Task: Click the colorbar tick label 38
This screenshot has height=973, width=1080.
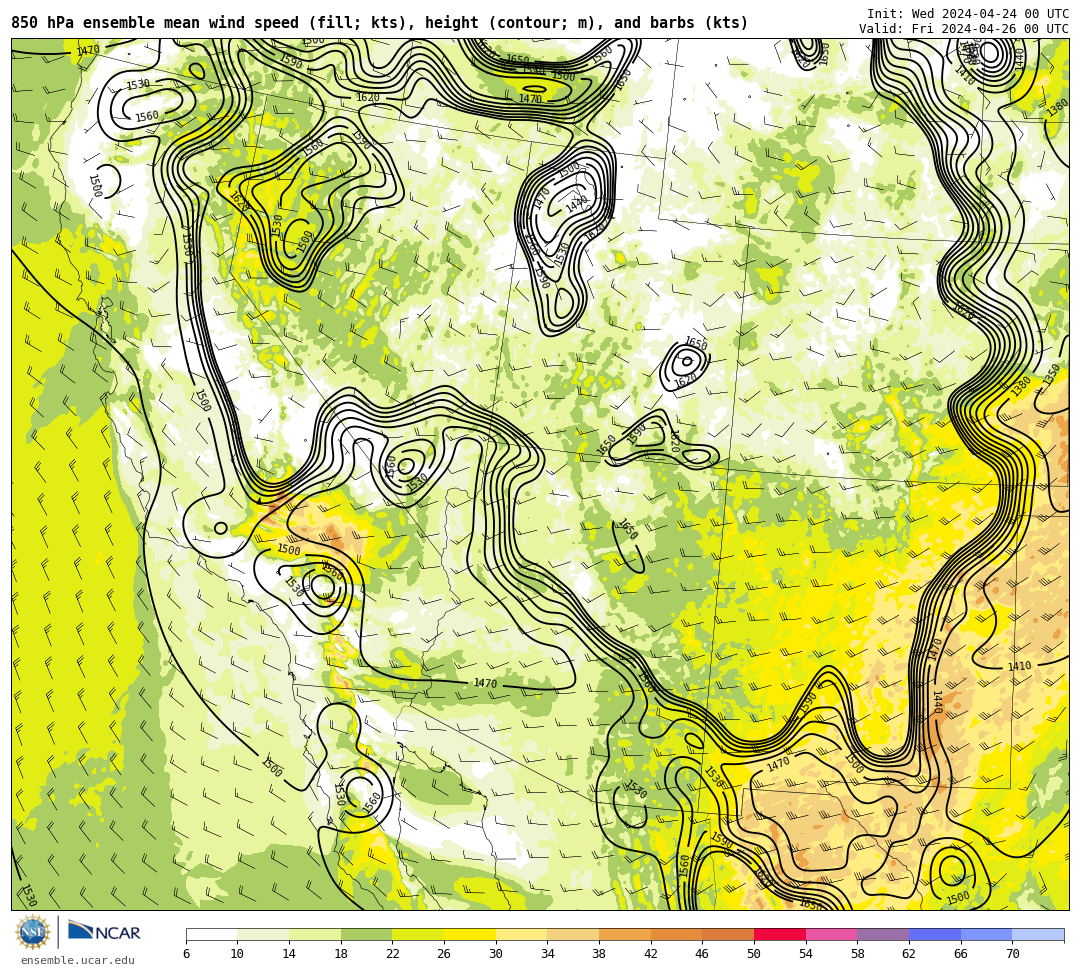Action: [x=599, y=954]
